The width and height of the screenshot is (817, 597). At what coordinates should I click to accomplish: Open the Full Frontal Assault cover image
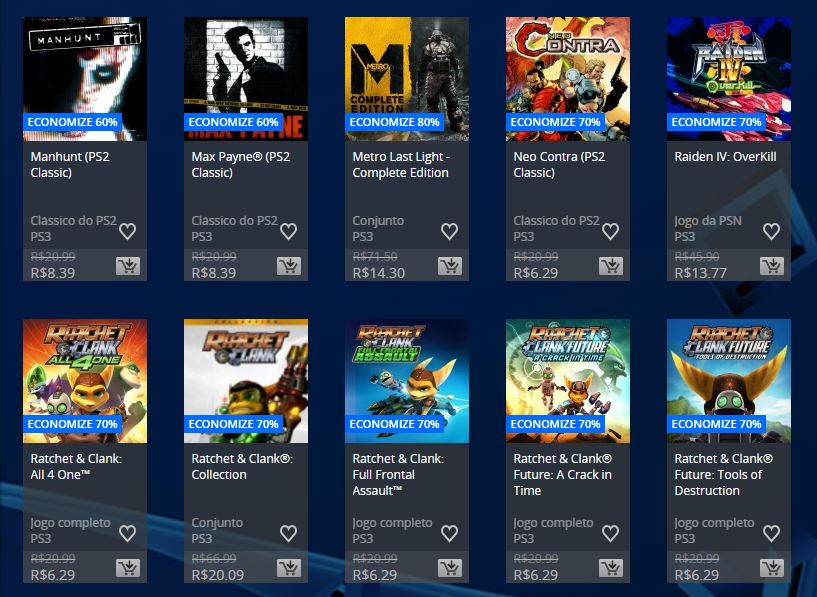[407, 381]
